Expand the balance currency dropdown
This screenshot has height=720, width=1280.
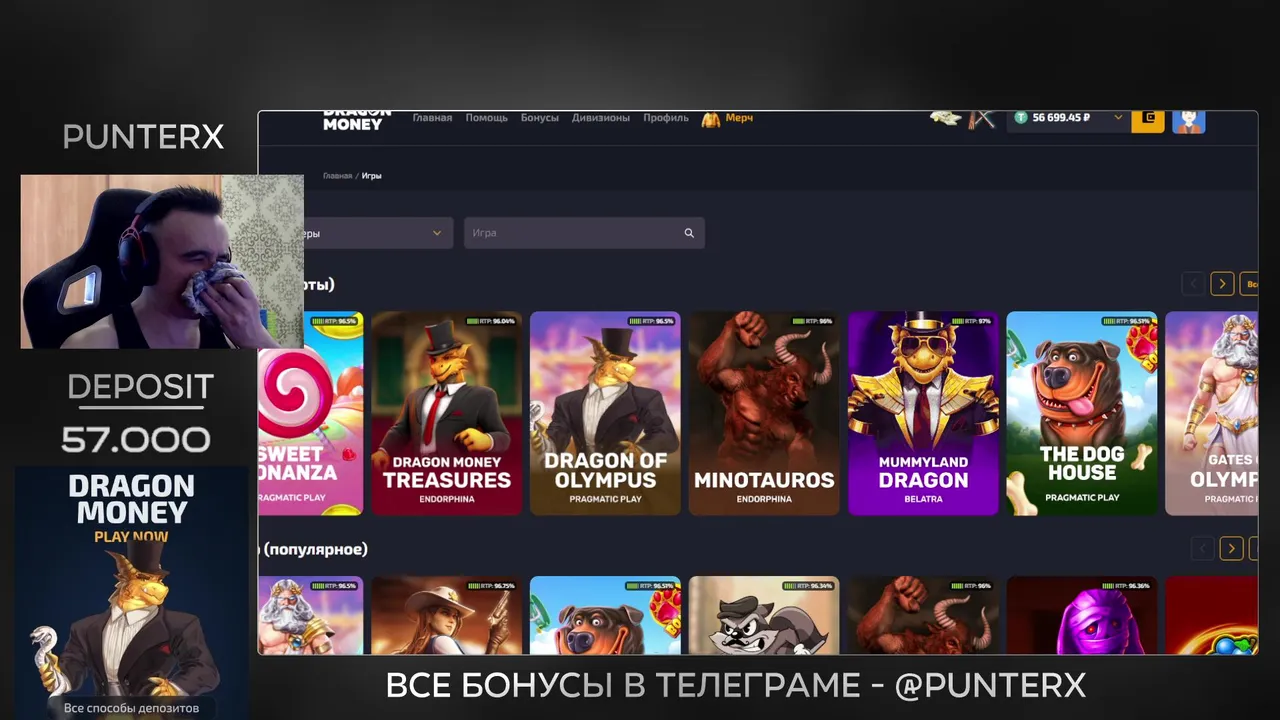[x=1118, y=117]
